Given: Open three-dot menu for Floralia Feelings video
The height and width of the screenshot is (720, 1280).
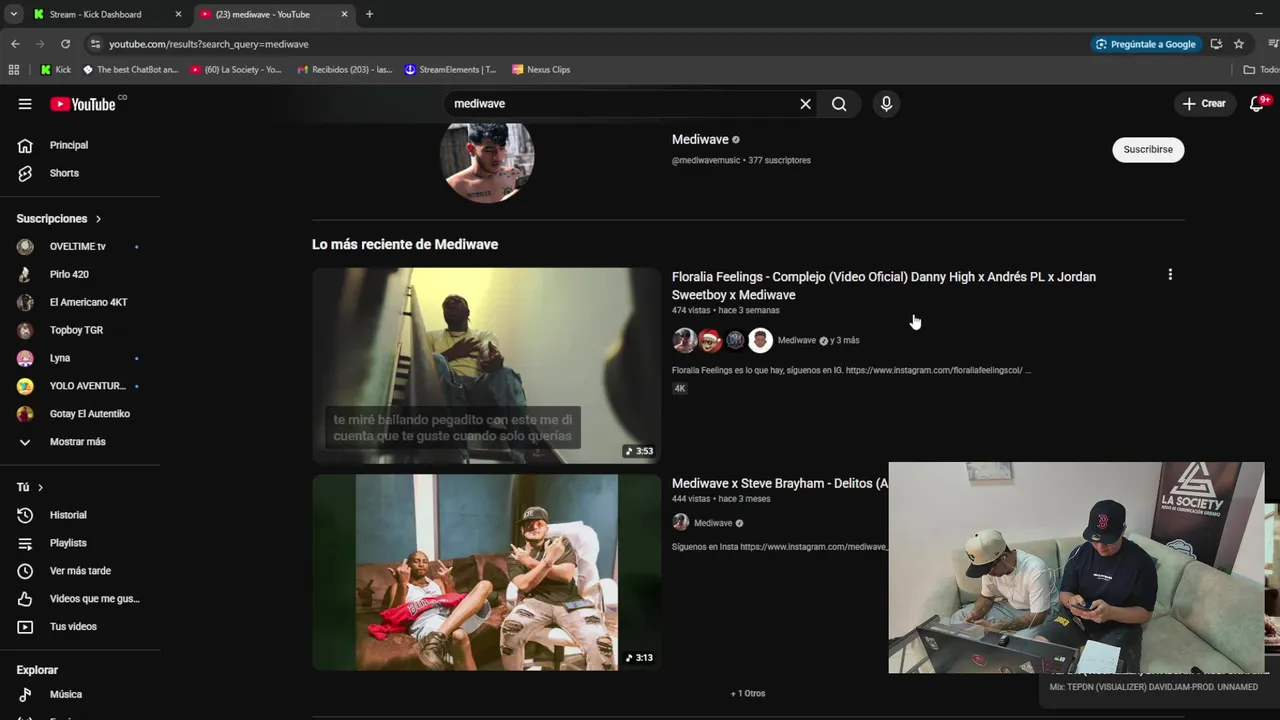Looking at the screenshot, I should [1170, 275].
